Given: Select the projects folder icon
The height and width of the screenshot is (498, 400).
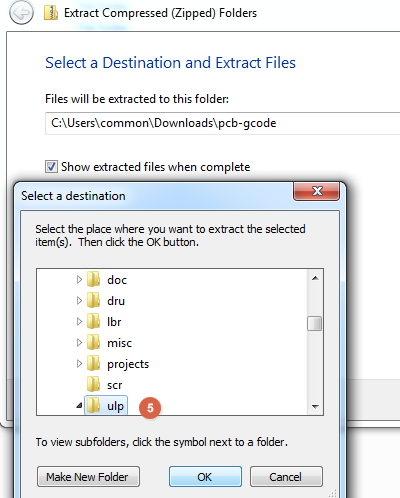Looking at the screenshot, I should tap(93, 363).
